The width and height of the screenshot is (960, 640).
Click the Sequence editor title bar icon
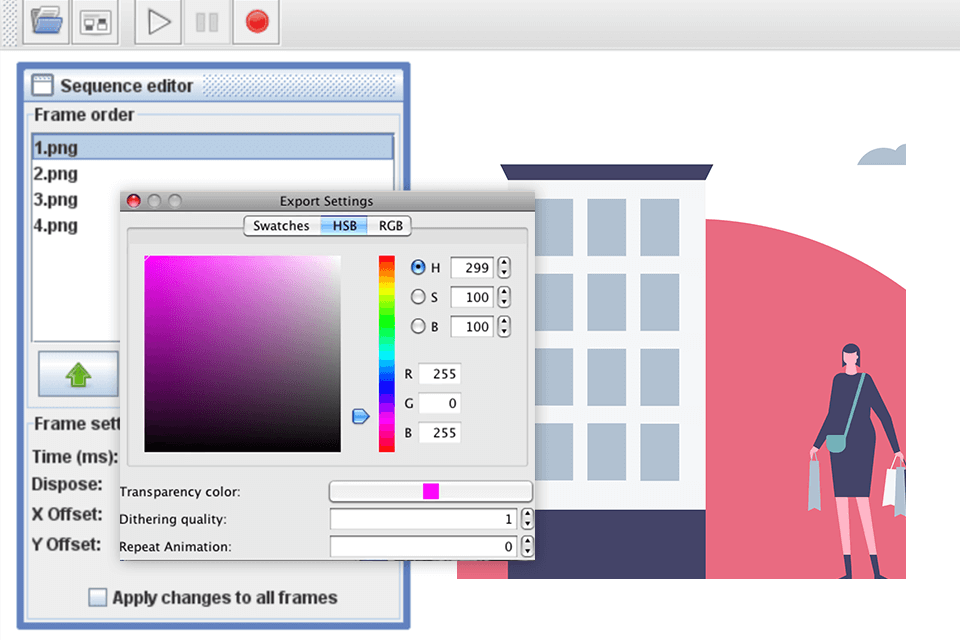pyautogui.click(x=41, y=85)
